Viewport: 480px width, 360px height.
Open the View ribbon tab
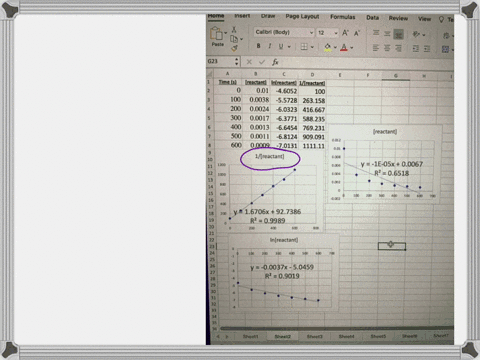click(424, 19)
